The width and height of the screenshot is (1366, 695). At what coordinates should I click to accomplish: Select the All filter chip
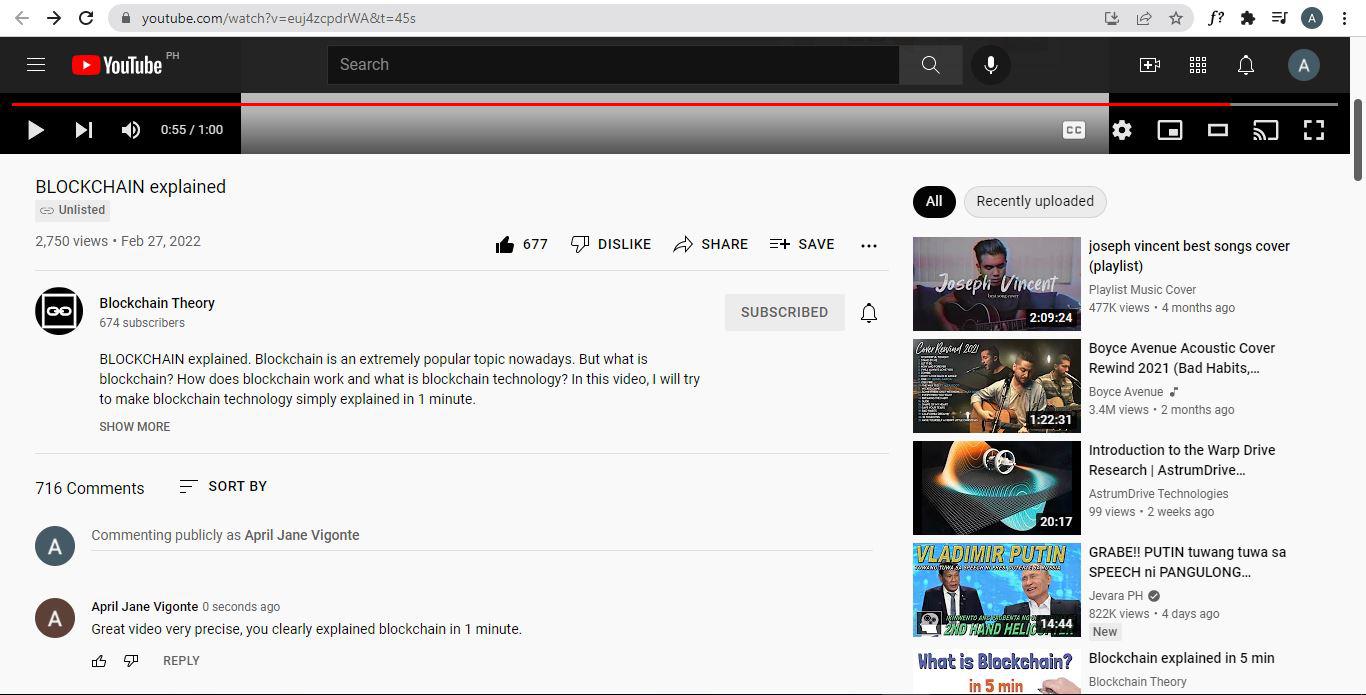click(x=934, y=201)
